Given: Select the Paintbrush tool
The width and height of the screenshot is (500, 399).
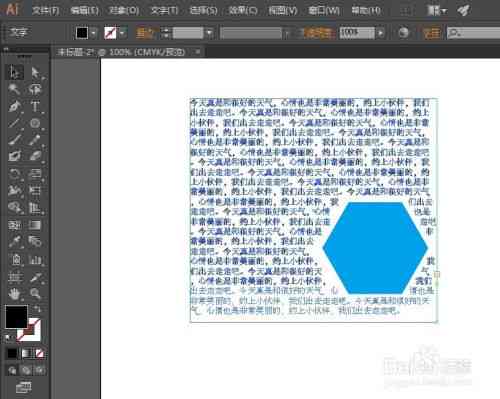Looking at the screenshot, I should 15,140.
